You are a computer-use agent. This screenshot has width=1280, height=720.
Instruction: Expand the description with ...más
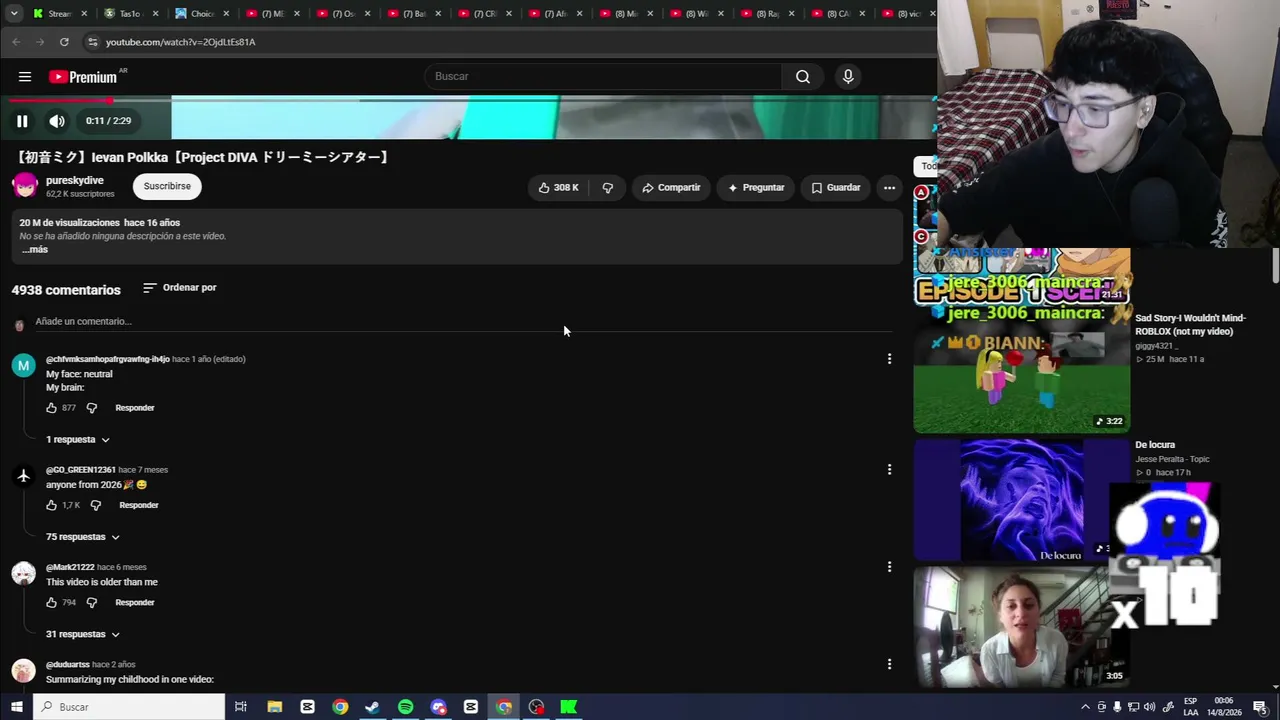[x=35, y=250]
